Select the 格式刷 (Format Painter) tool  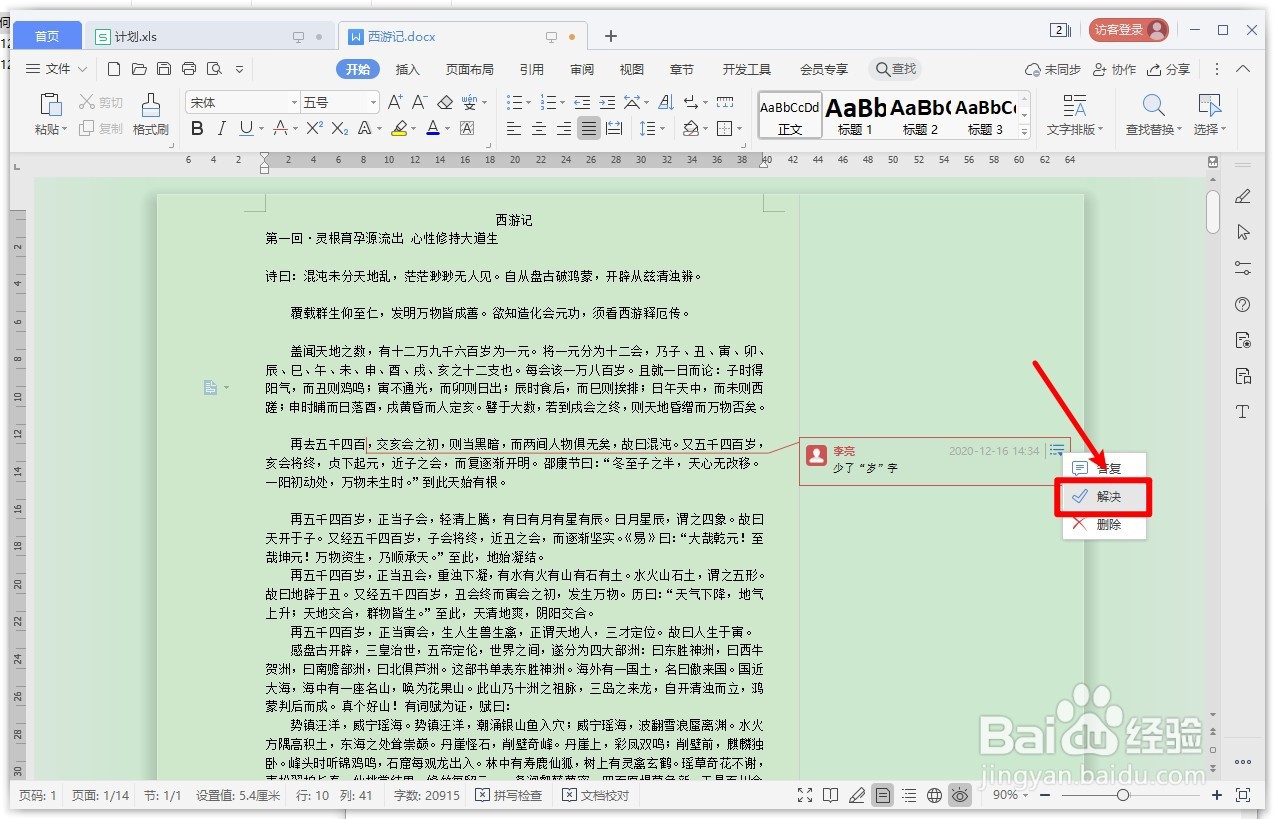[150, 112]
